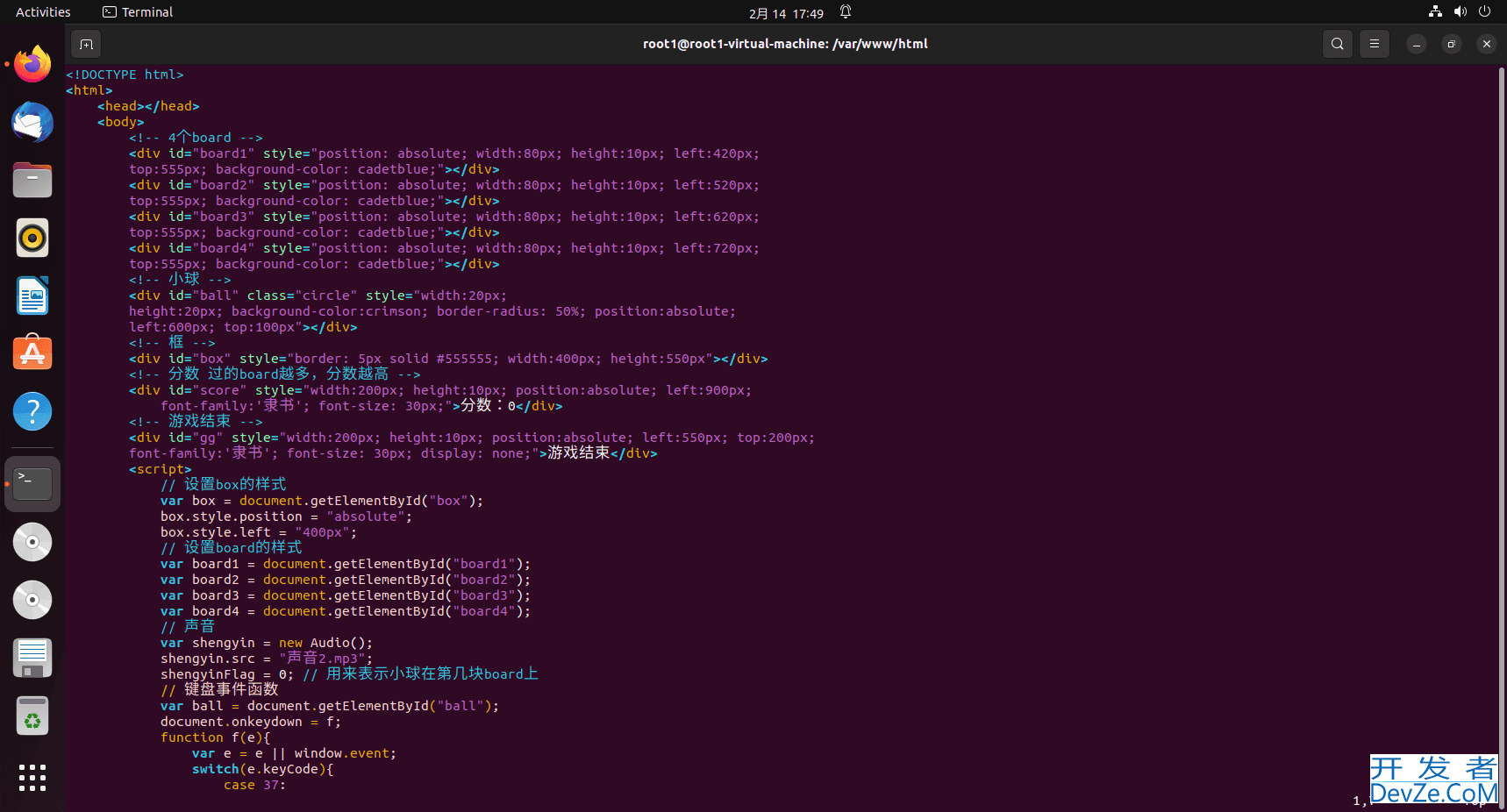Open the second disc drive icon
1507x812 pixels.
click(x=32, y=600)
